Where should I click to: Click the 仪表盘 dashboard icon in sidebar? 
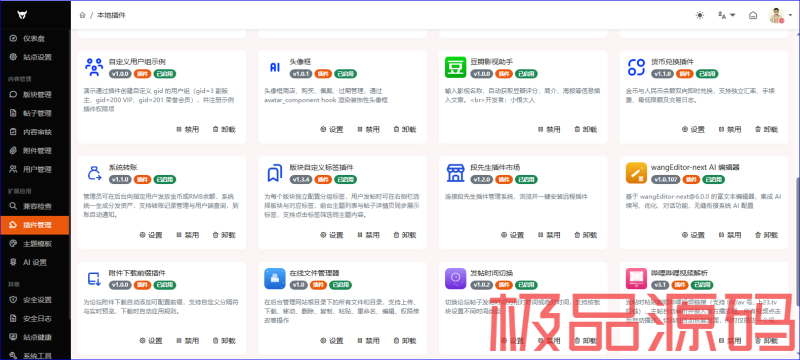click(14, 38)
